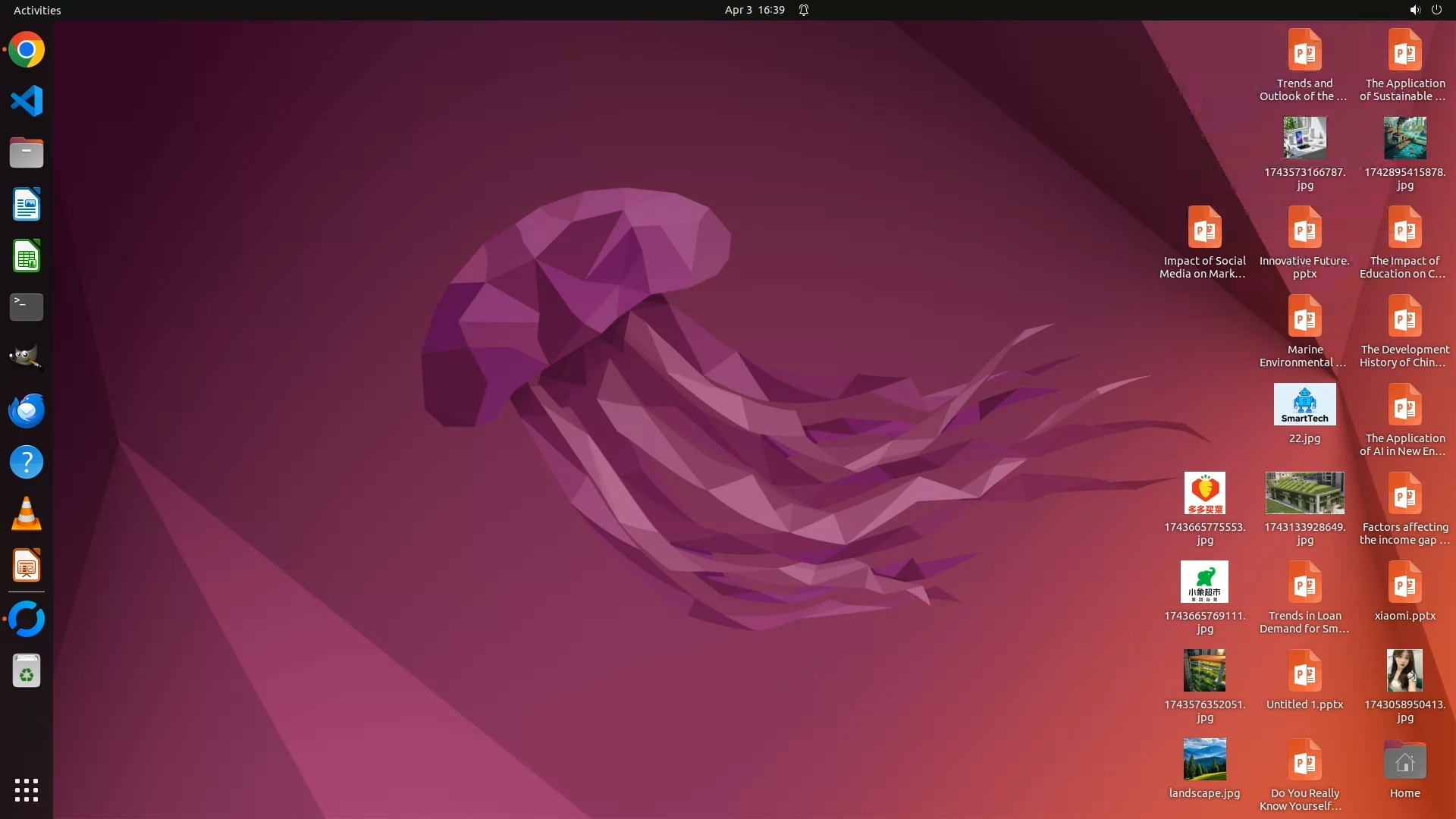Show Applications grid button
1456x819 pixels.
[27, 790]
